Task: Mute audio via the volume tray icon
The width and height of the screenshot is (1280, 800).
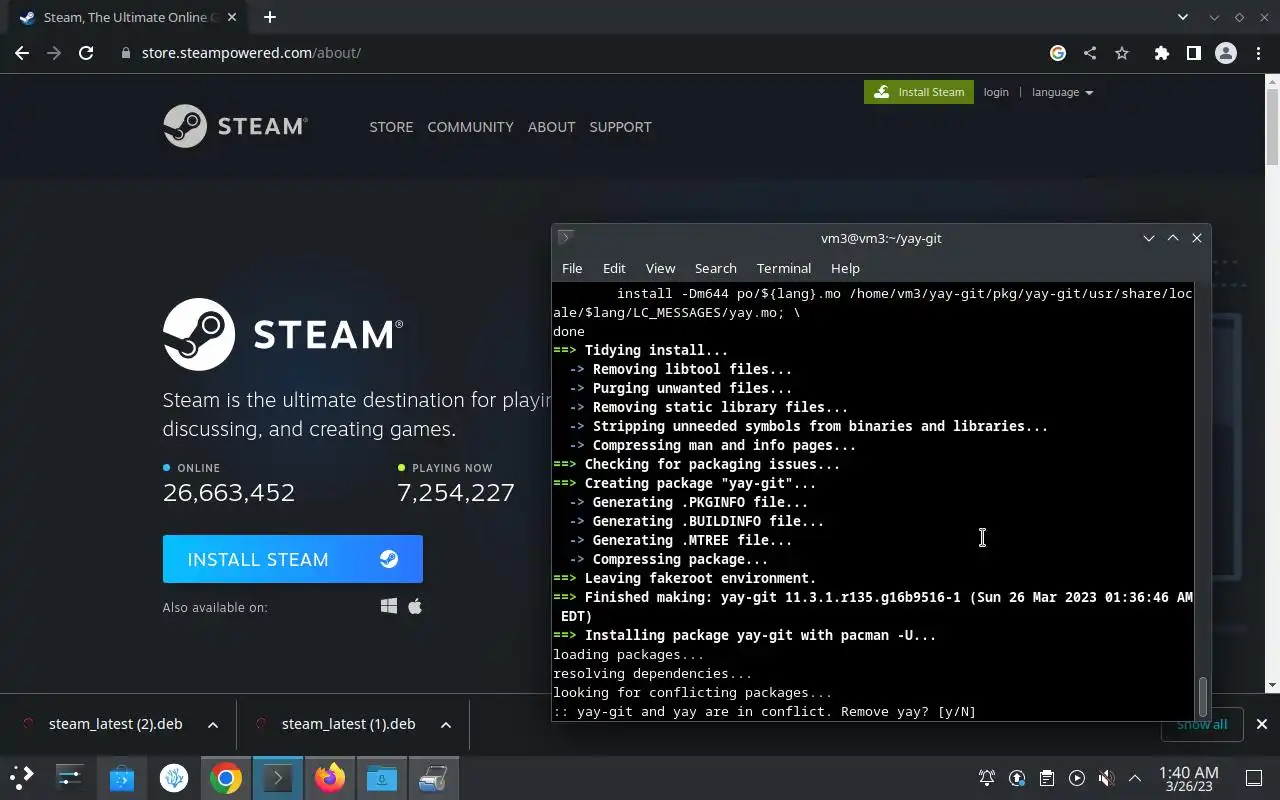Action: pos(1106,778)
